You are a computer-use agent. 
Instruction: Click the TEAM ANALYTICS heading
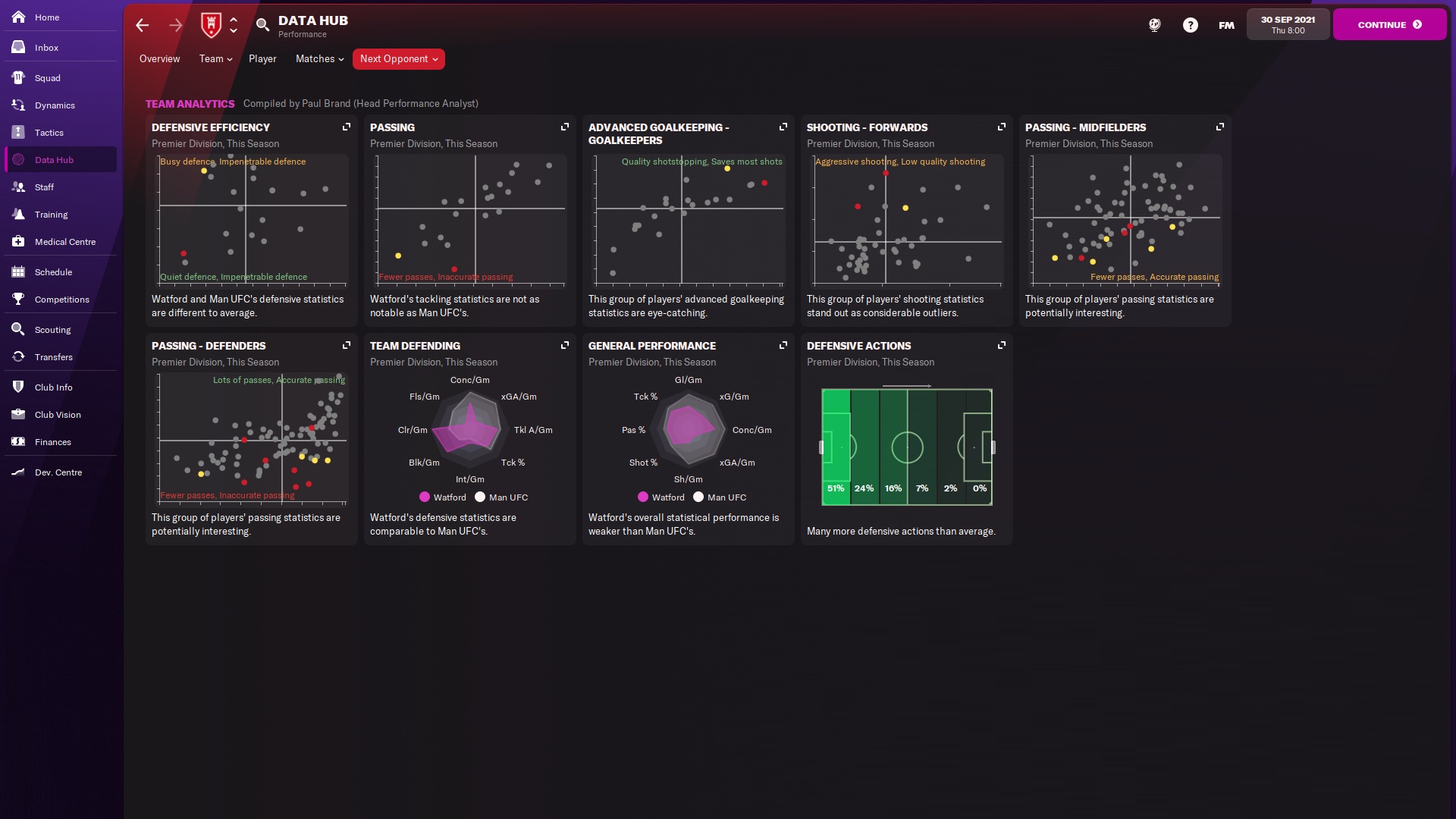point(190,104)
